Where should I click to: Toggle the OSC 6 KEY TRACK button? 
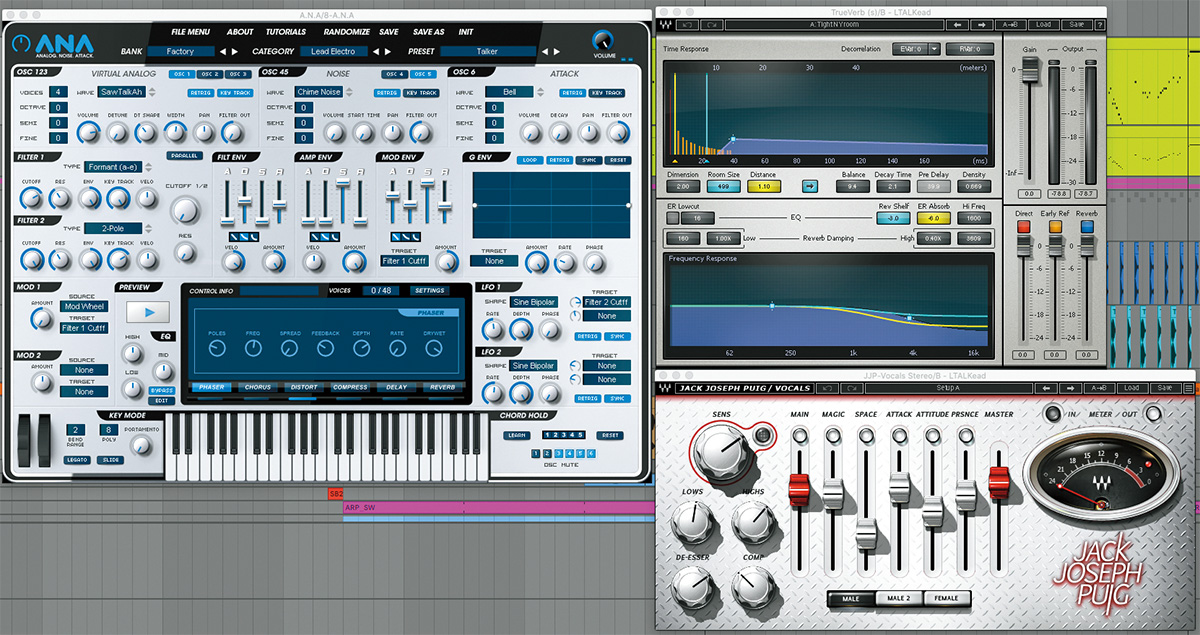(x=606, y=92)
